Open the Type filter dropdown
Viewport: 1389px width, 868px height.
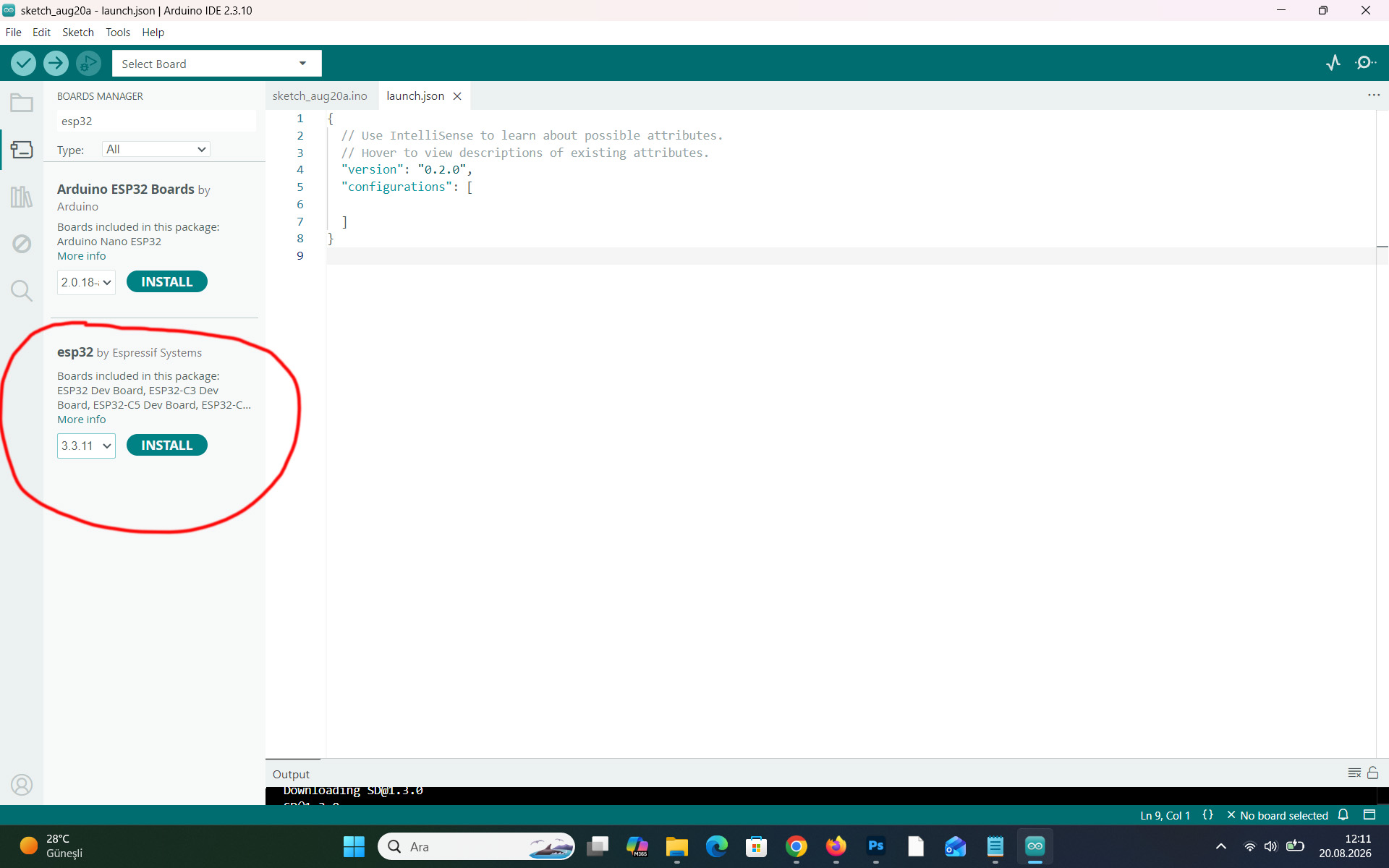click(156, 149)
